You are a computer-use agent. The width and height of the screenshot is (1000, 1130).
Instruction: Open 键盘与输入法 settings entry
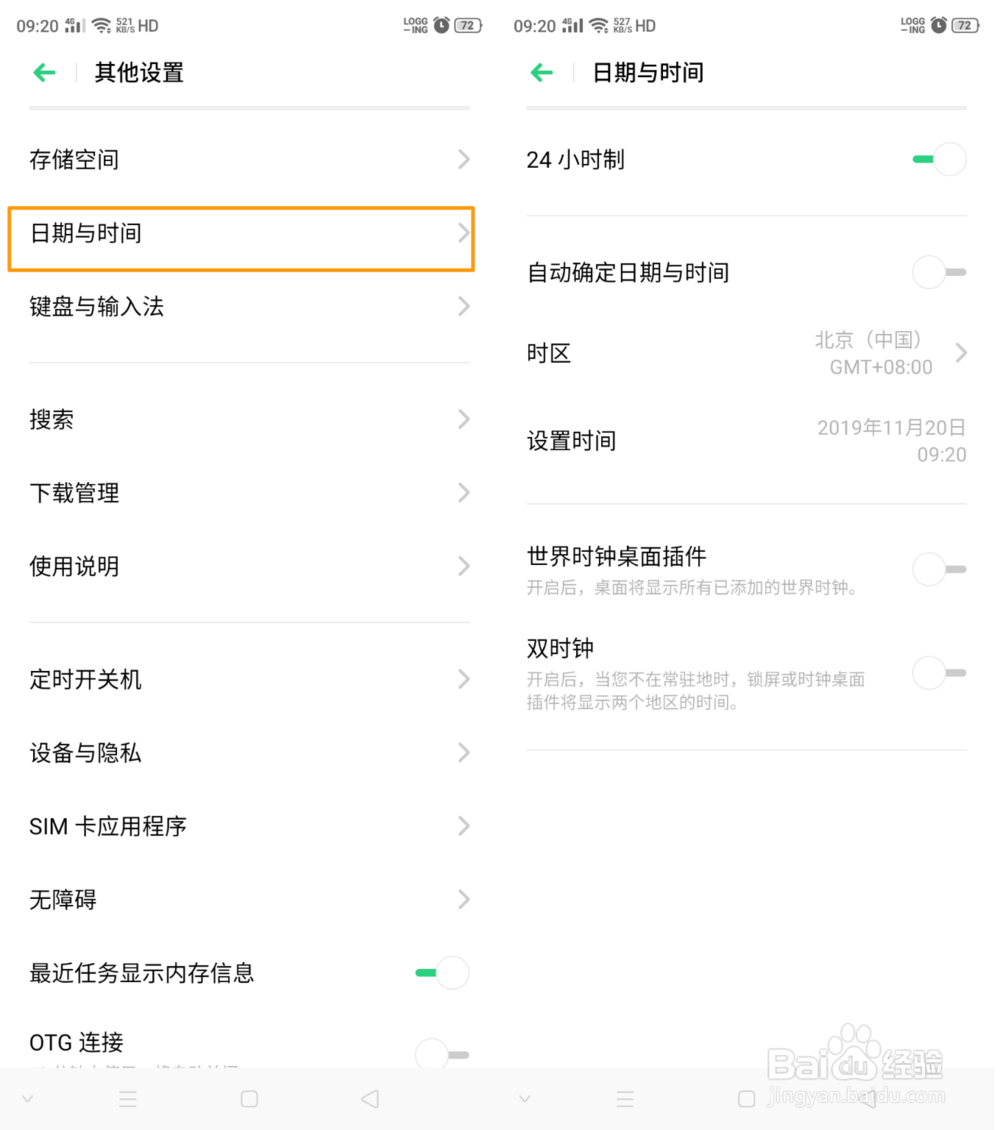point(240,307)
